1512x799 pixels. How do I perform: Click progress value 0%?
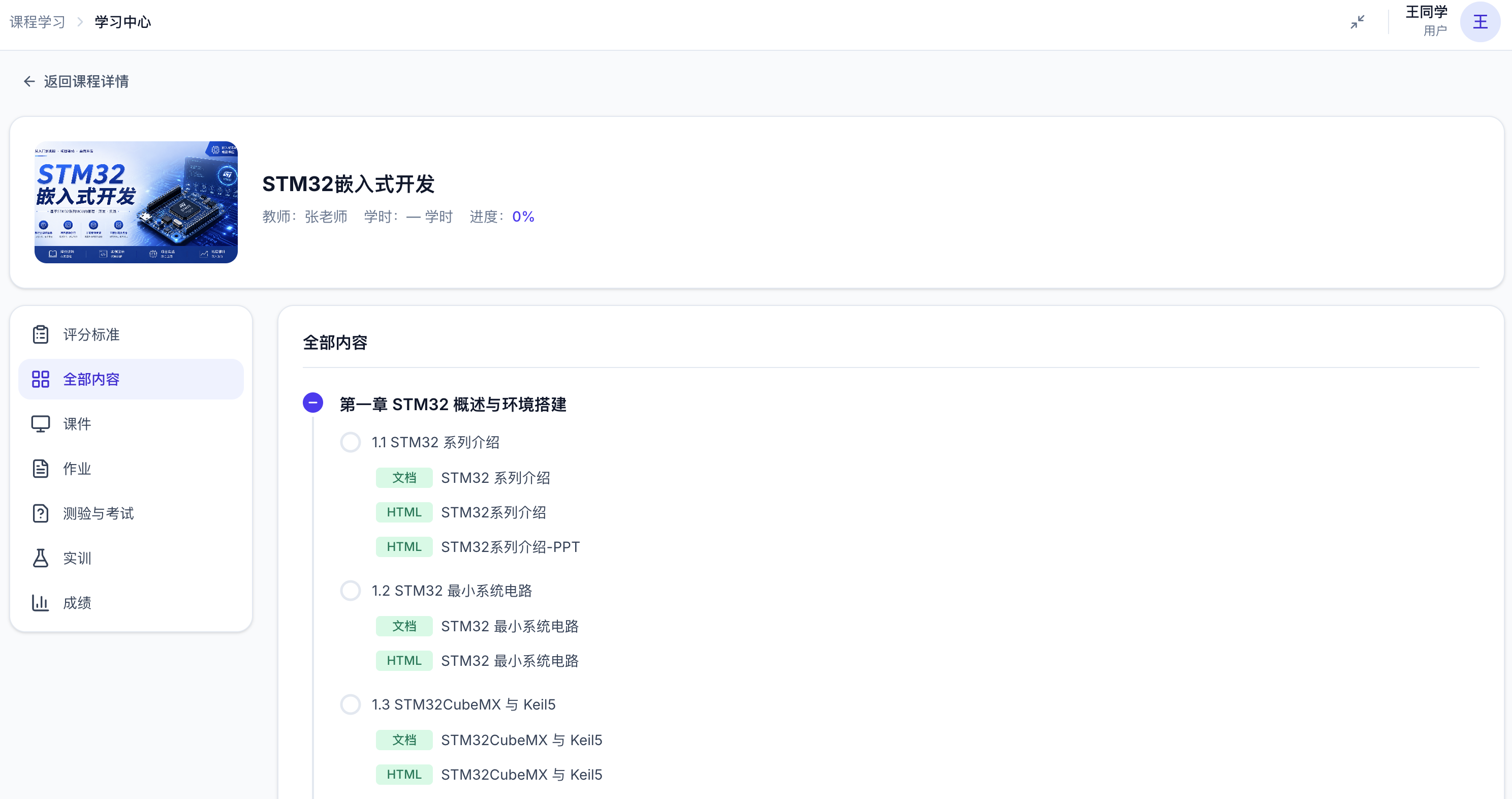(523, 217)
